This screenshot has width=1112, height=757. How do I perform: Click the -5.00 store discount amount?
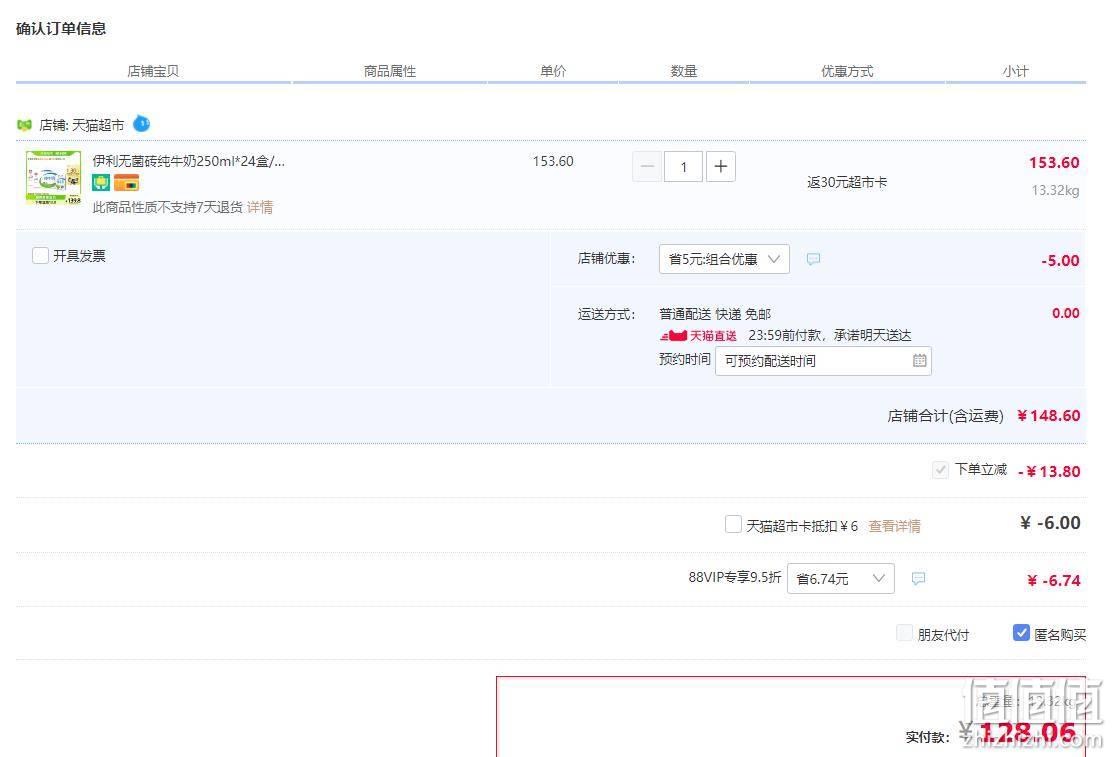click(x=1060, y=260)
